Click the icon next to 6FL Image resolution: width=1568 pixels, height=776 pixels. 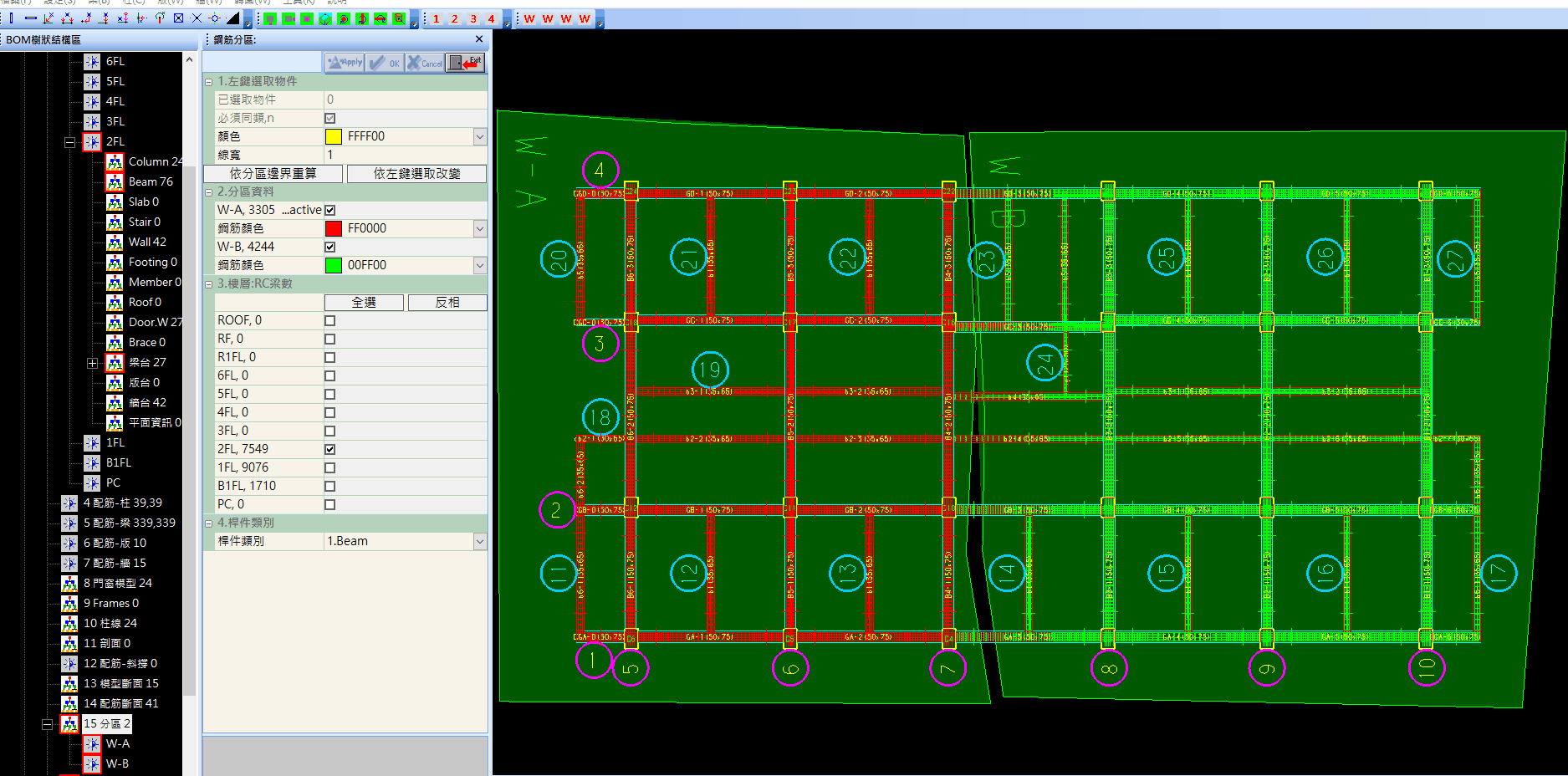pyautogui.click(x=92, y=61)
